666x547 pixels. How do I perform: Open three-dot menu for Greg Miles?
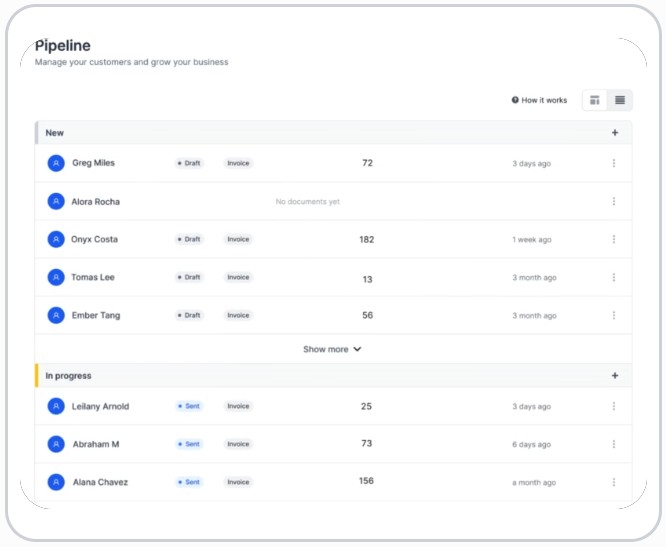tap(613, 163)
